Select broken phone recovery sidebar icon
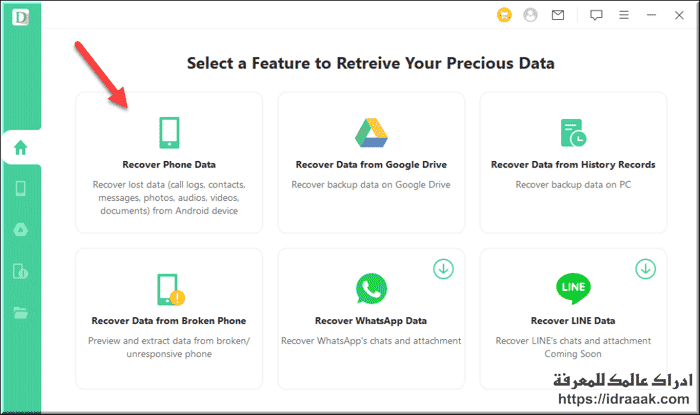 21,271
